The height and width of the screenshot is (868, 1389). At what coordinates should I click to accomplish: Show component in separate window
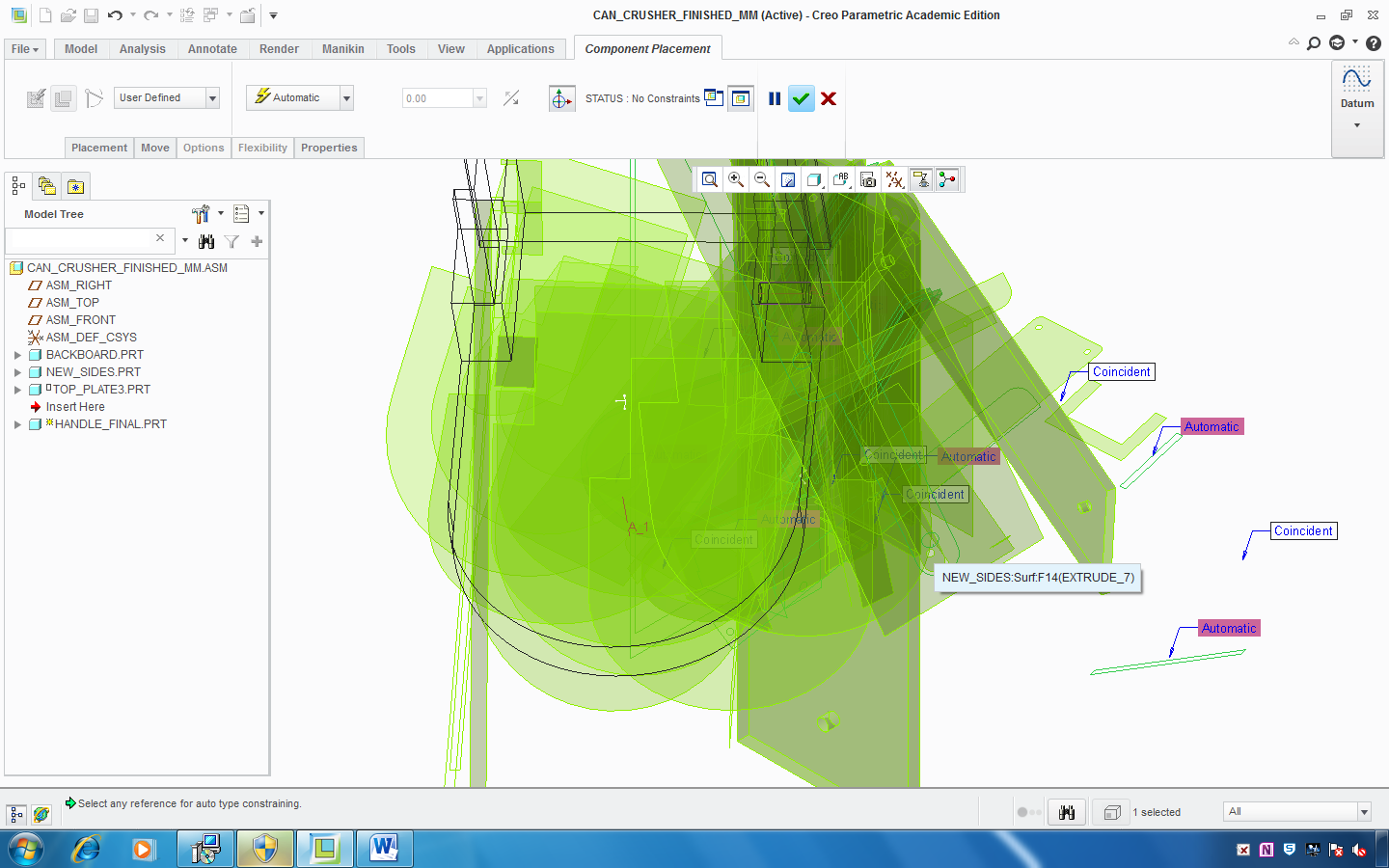point(714,97)
